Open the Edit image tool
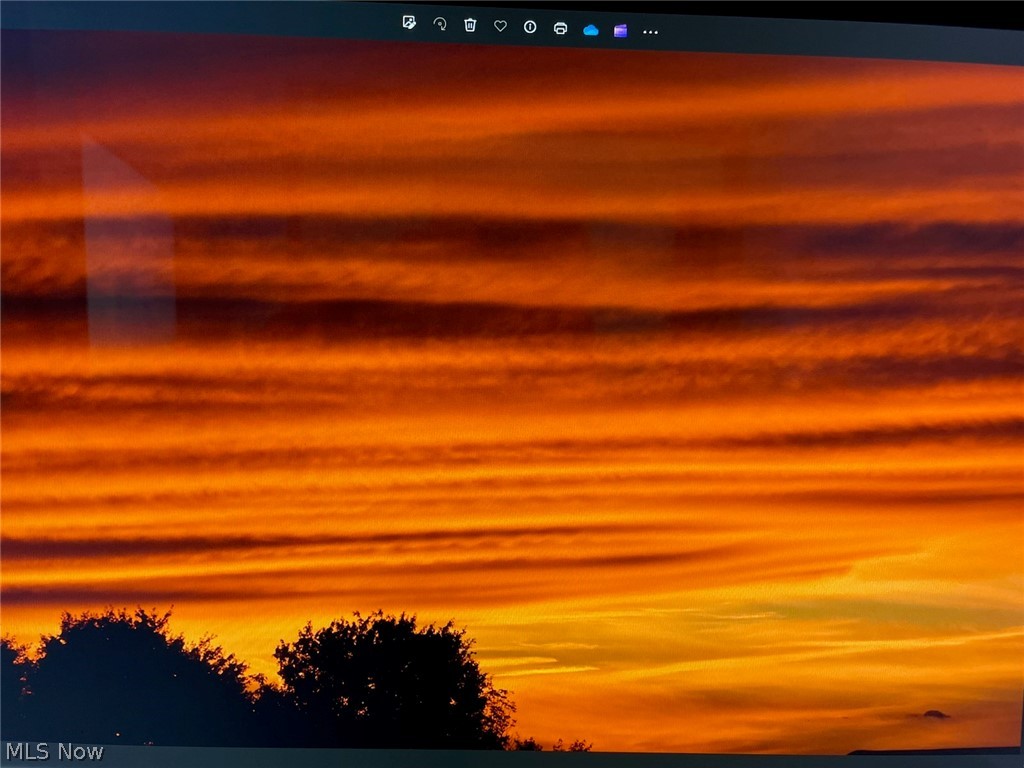Screen dimensions: 1024x768 pyautogui.click(x=409, y=23)
